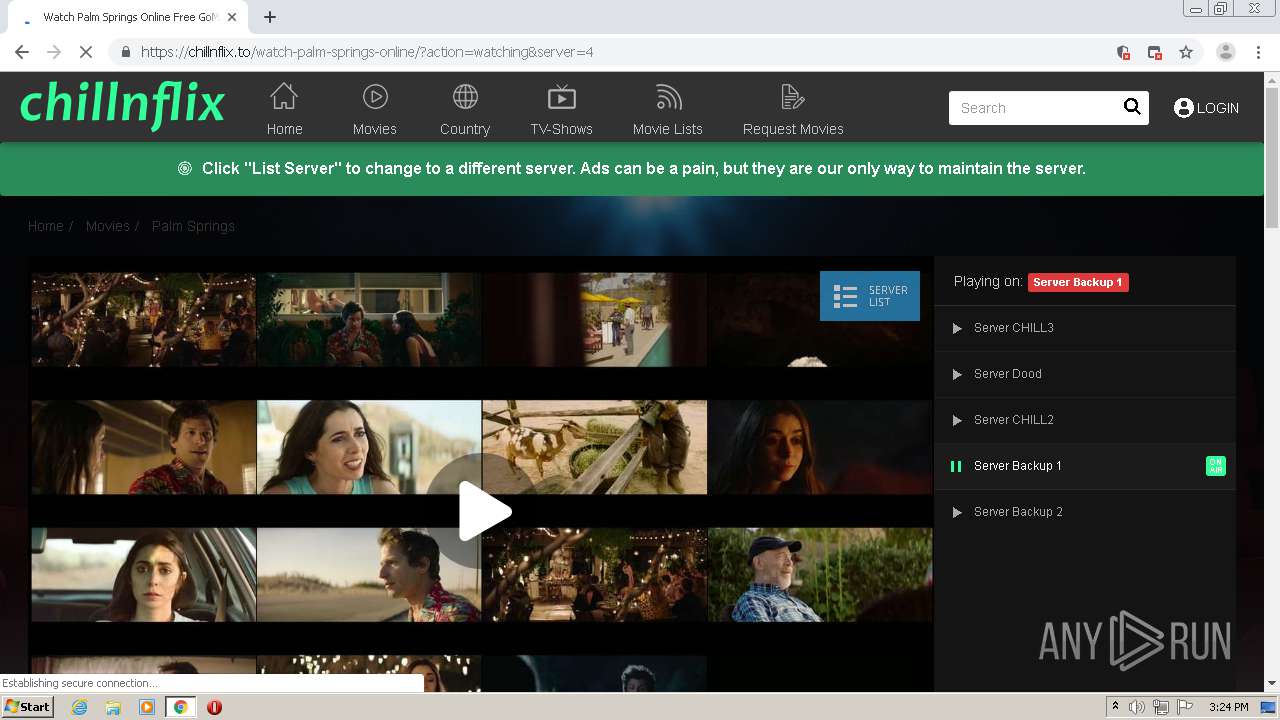Open Chrome three-dot menu
Screen dimensions: 1280x720
1259,52
